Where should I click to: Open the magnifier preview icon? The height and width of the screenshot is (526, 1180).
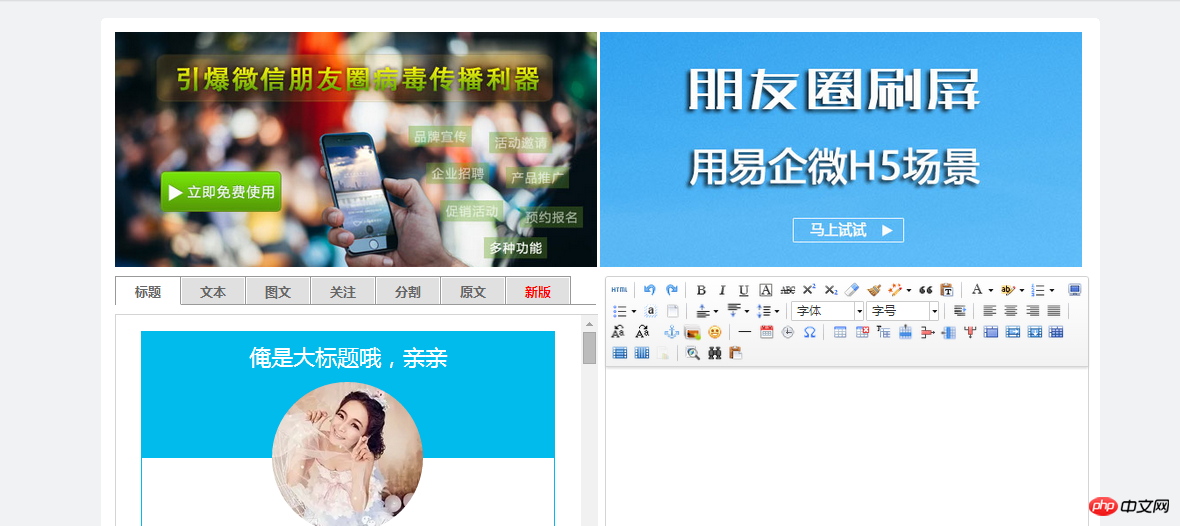[x=692, y=353]
